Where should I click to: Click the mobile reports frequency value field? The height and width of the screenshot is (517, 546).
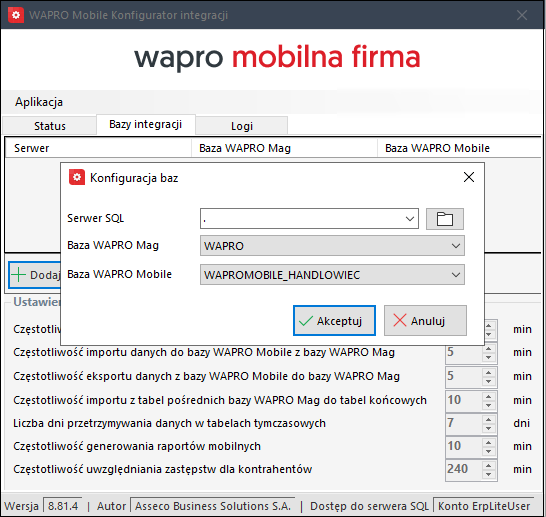(x=464, y=446)
